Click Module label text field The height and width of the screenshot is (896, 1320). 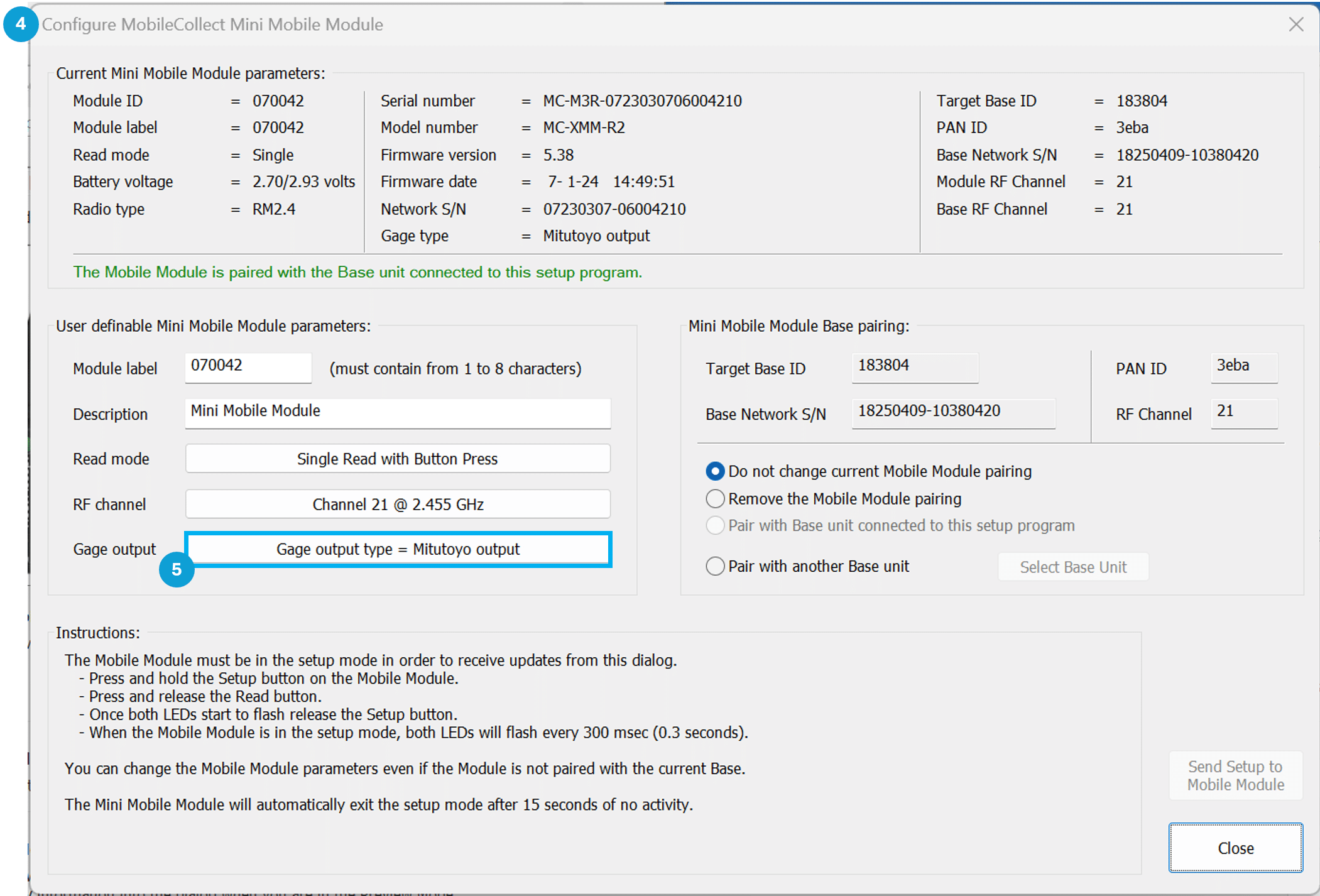[x=248, y=367]
